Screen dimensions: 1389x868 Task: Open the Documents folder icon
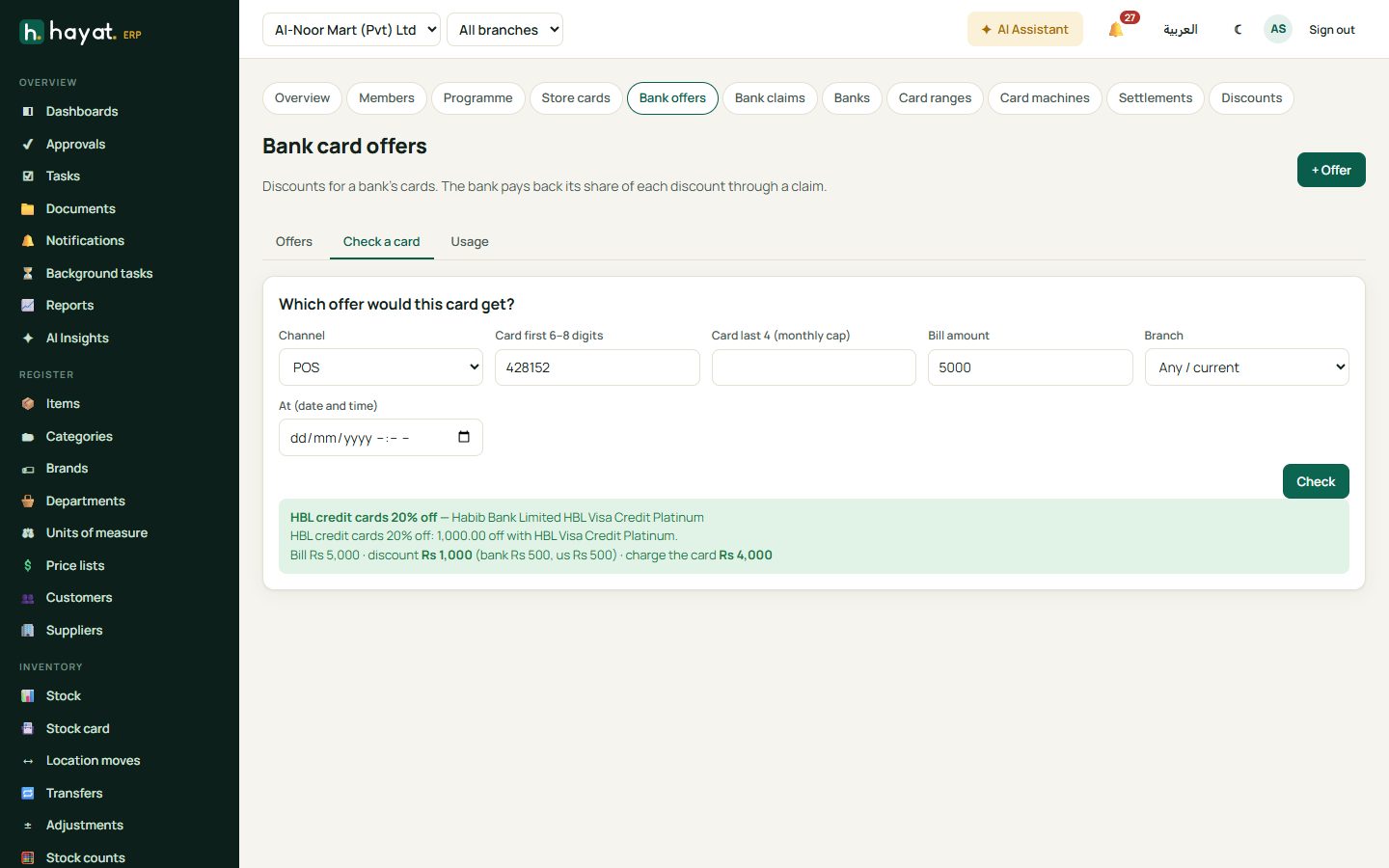click(28, 209)
